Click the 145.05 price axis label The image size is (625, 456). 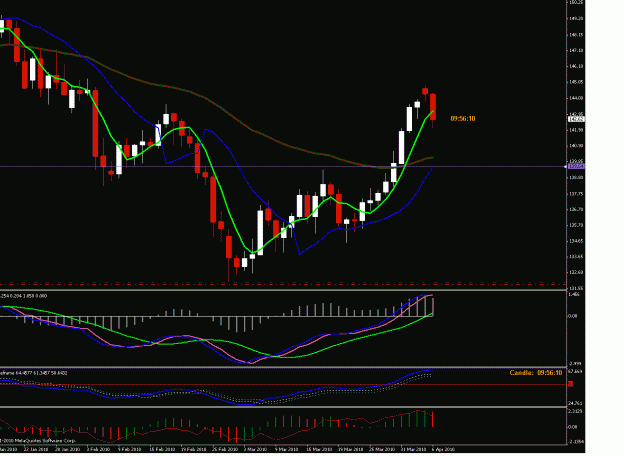577,82
